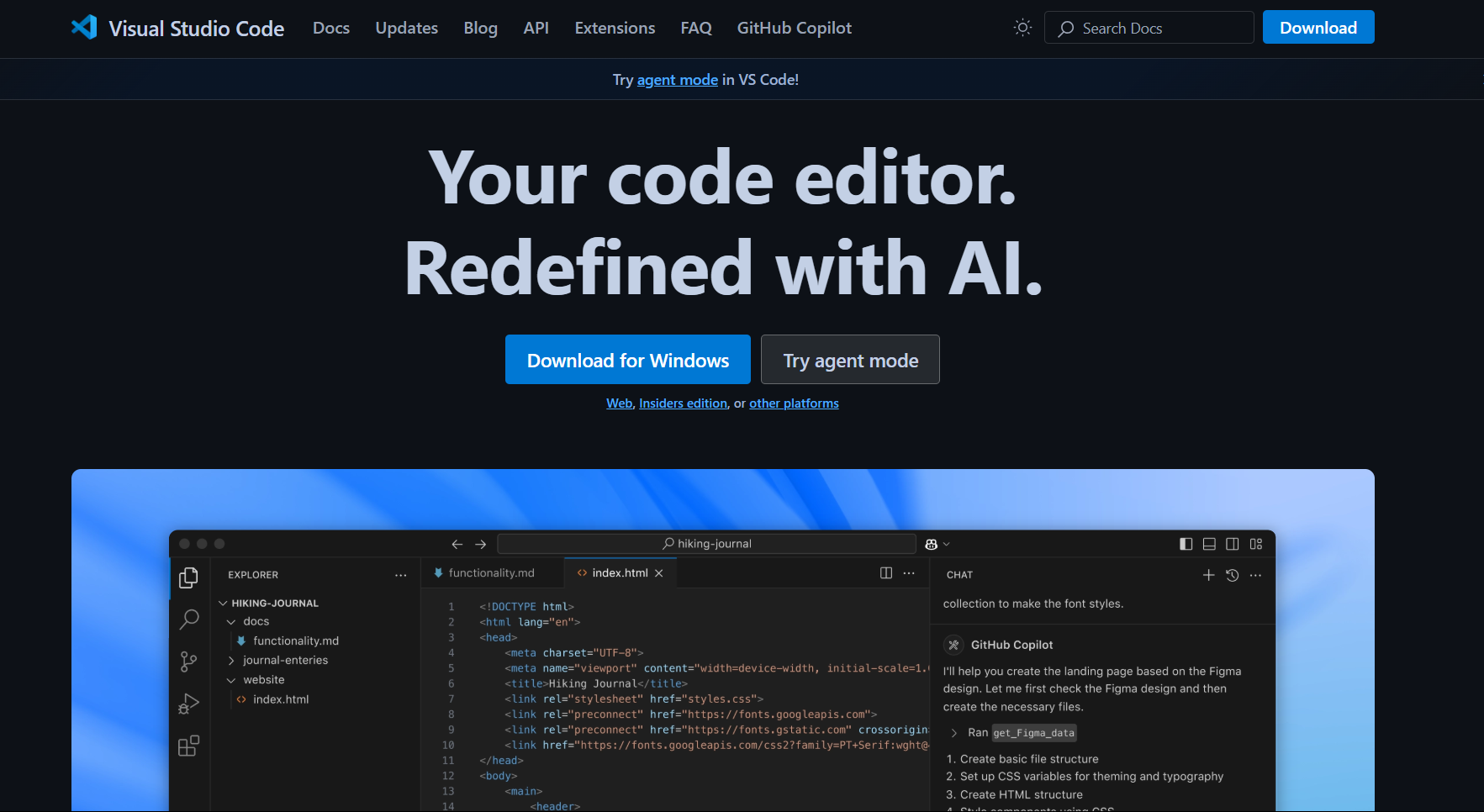Open the Explorer view in the activity bar
This screenshot has width=1484, height=812.
pos(188,577)
